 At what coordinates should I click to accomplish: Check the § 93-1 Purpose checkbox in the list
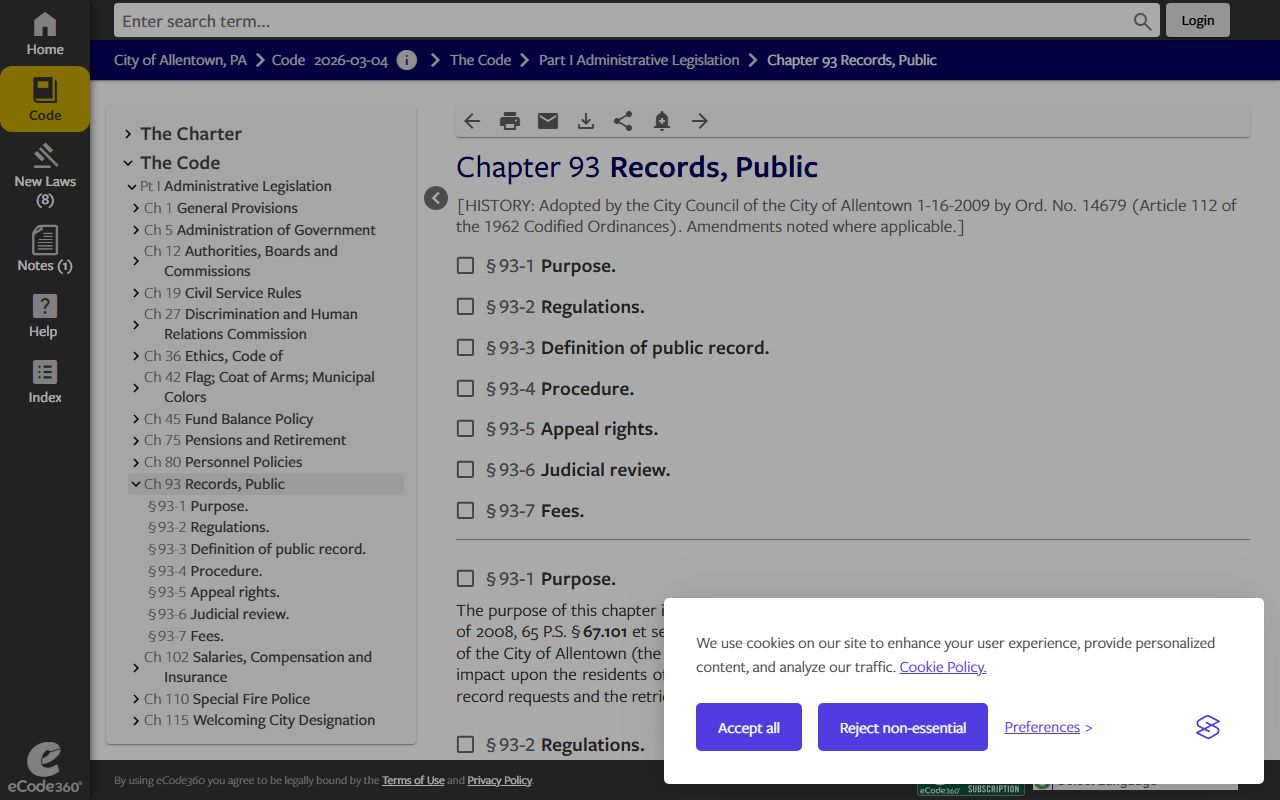(465, 266)
